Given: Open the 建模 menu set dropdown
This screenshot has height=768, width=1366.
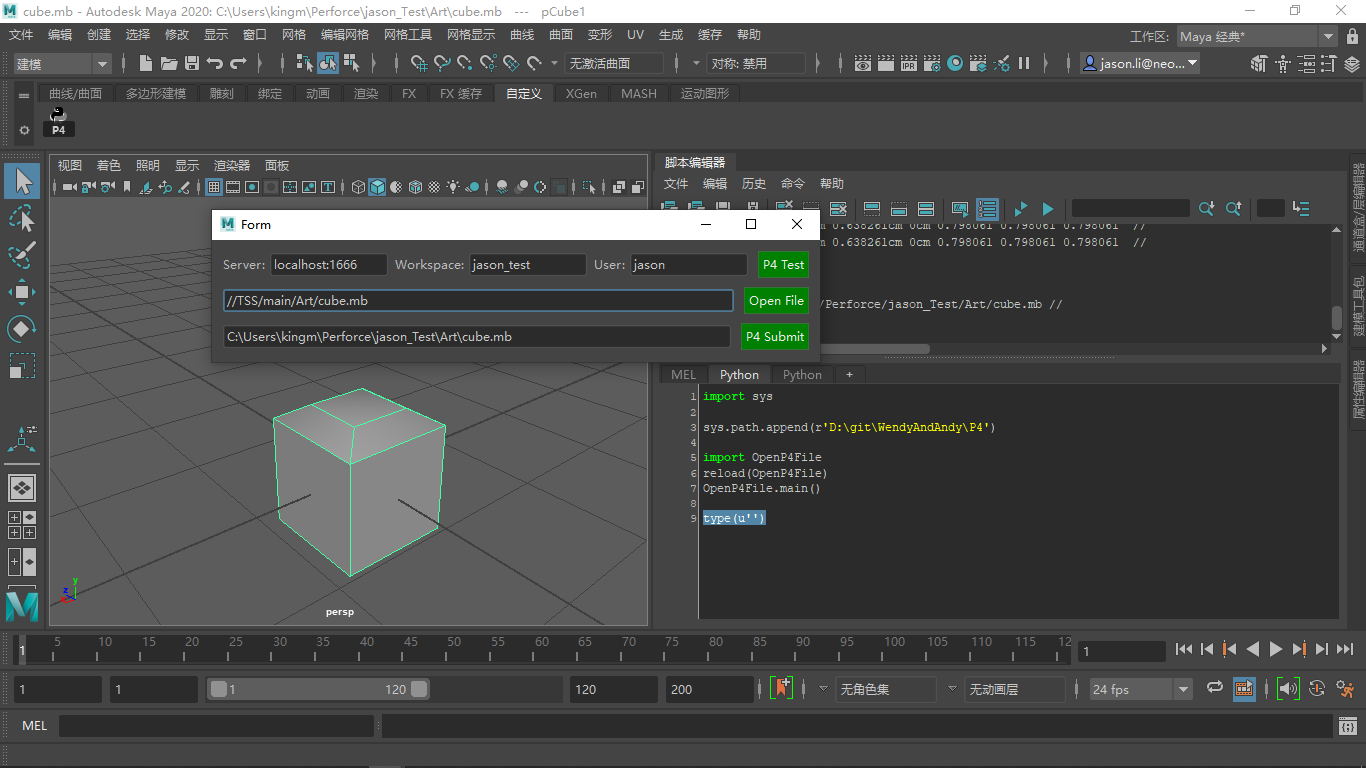Looking at the screenshot, I should coord(61,63).
